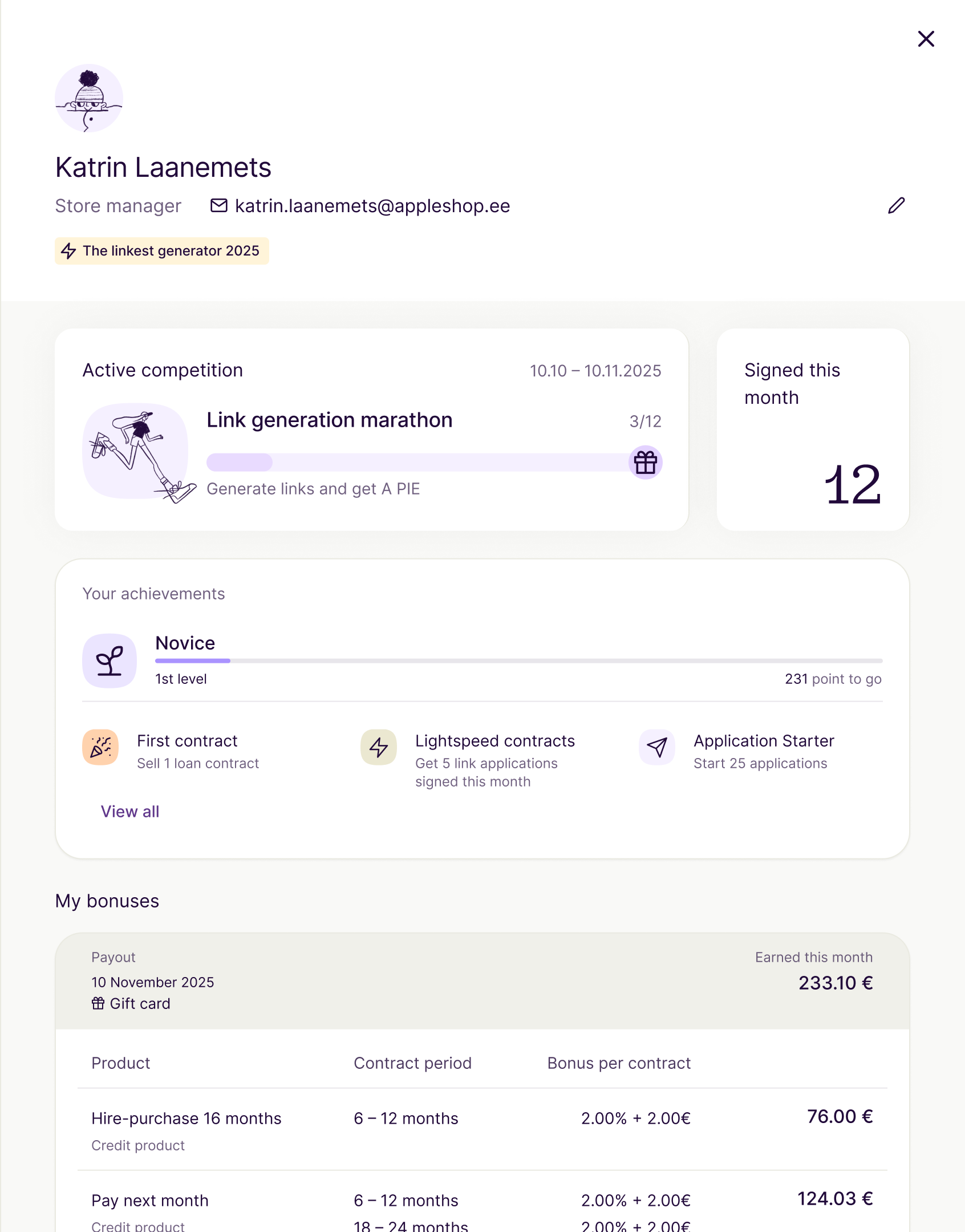This screenshot has height=1232, width=965.
Task: Click the 'Product' column header
Action: tap(121, 1063)
